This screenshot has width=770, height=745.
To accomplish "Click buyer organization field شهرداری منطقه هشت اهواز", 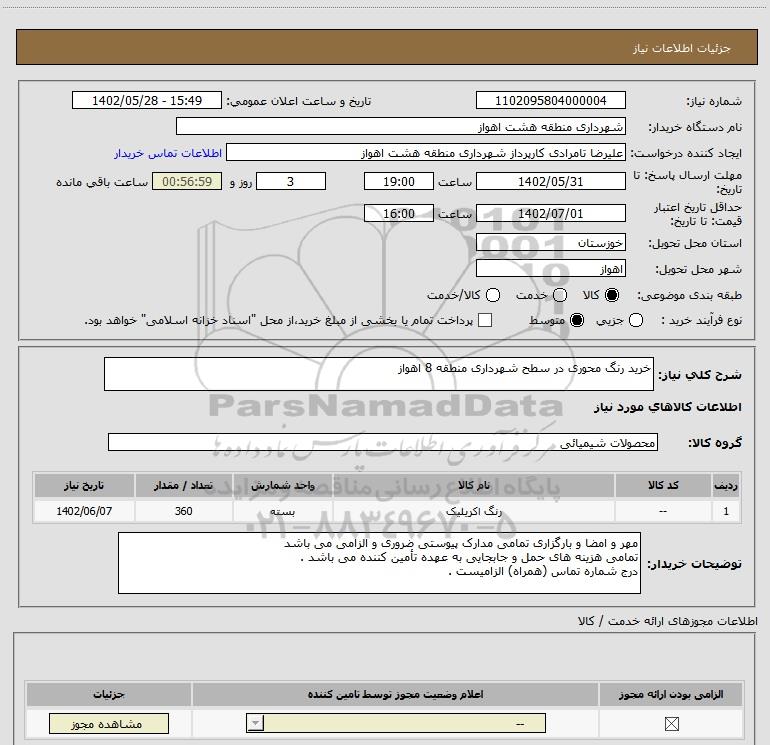I will (x=401, y=126).
